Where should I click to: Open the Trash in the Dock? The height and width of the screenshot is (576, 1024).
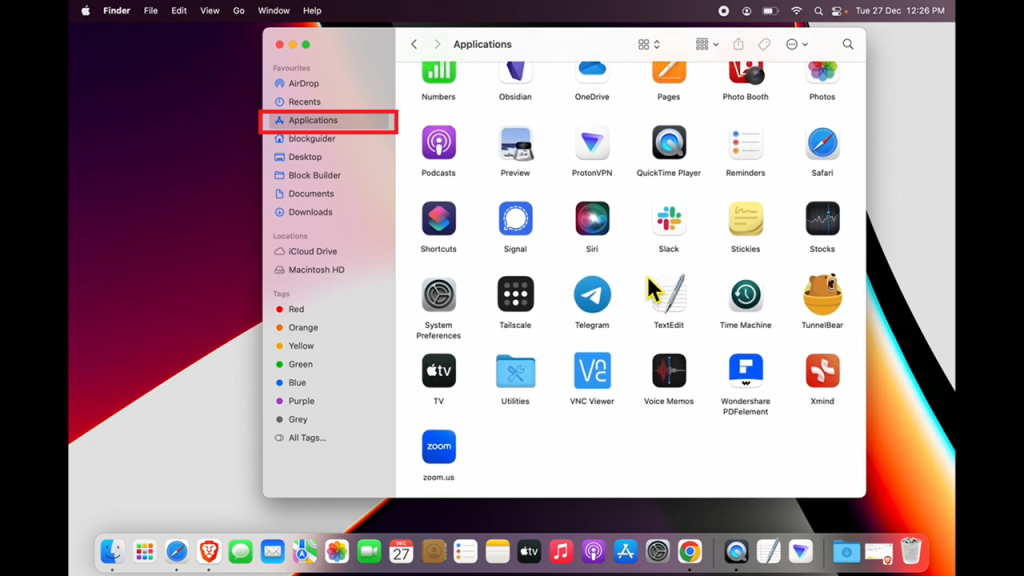tap(910, 552)
